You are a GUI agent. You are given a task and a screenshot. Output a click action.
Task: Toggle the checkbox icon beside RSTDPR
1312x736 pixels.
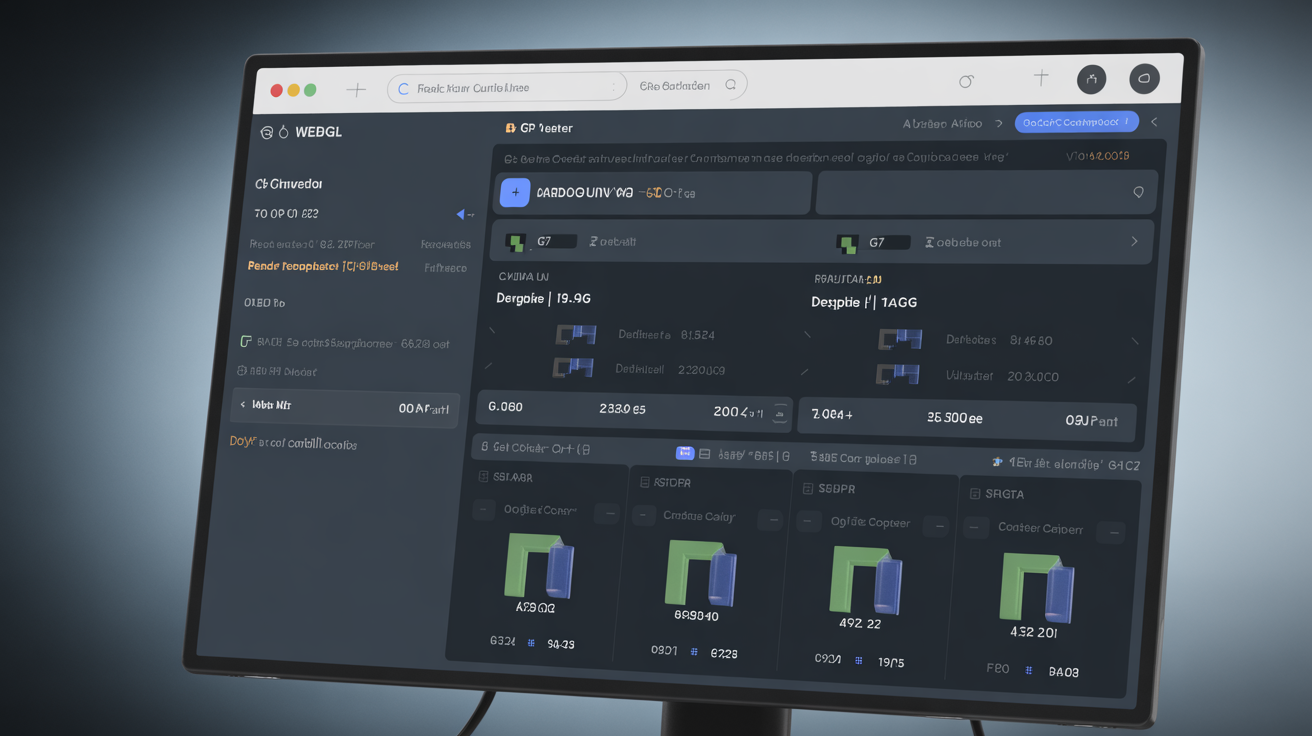tap(643, 482)
